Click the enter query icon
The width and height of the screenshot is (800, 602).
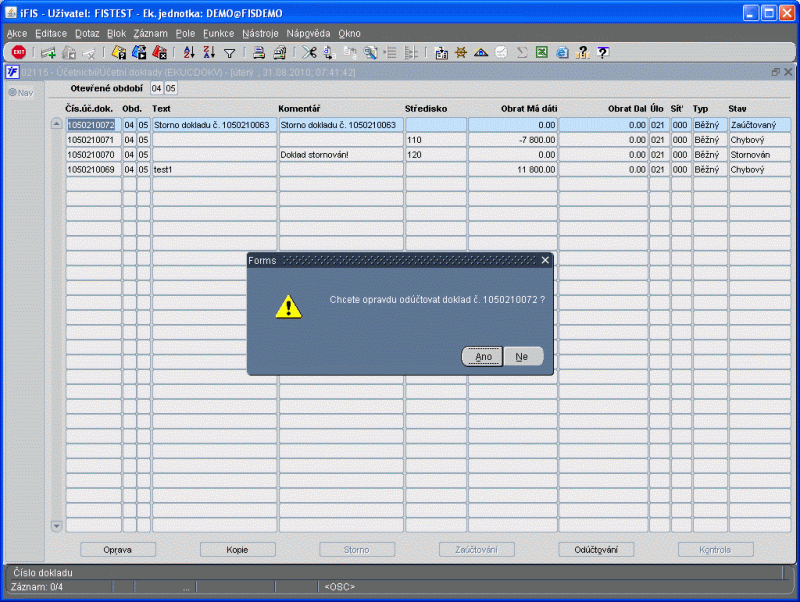[x=119, y=52]
